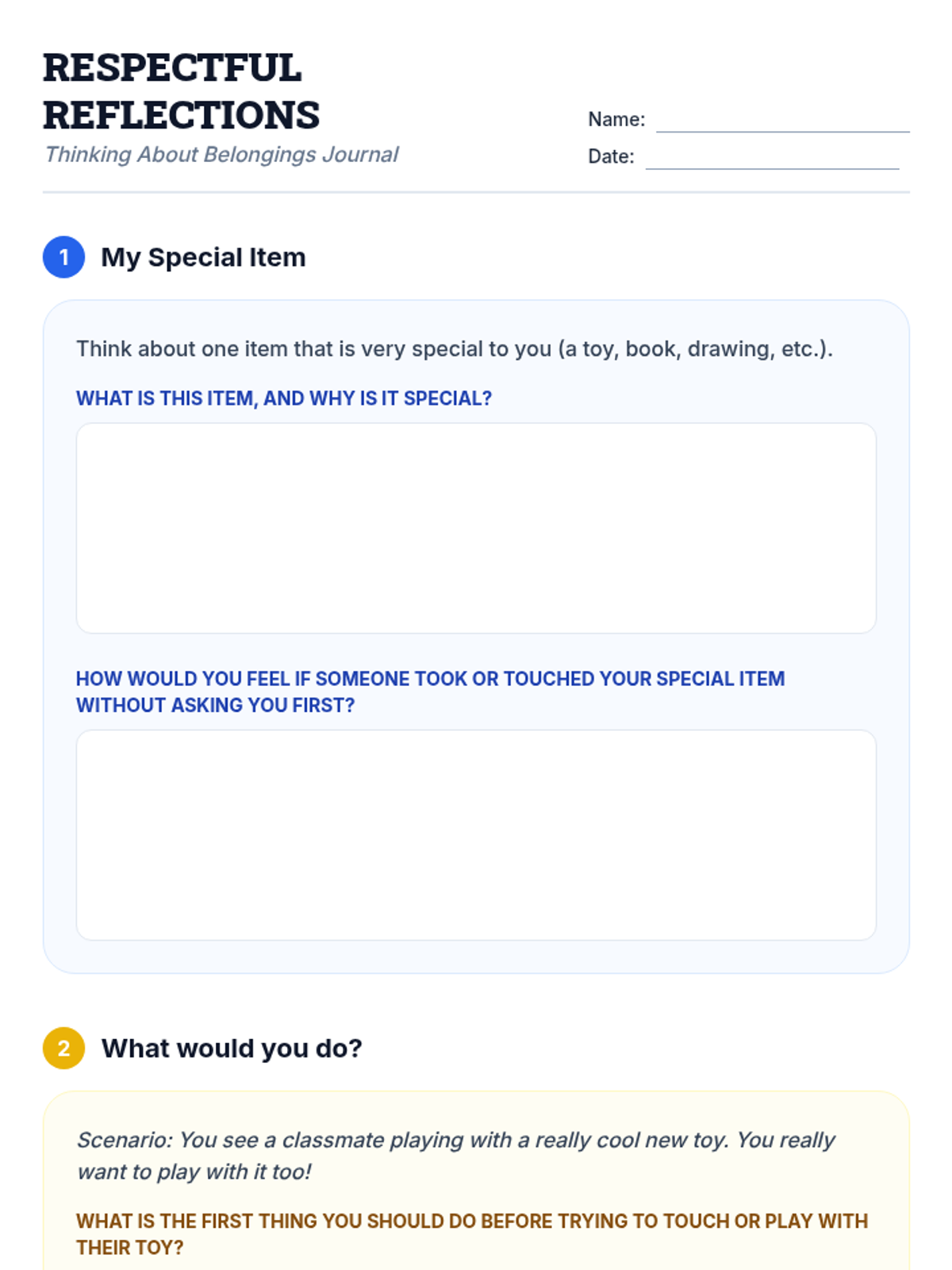Click the Date: label
Viewport: 952px width, 1270px height.
pos(611,157)
